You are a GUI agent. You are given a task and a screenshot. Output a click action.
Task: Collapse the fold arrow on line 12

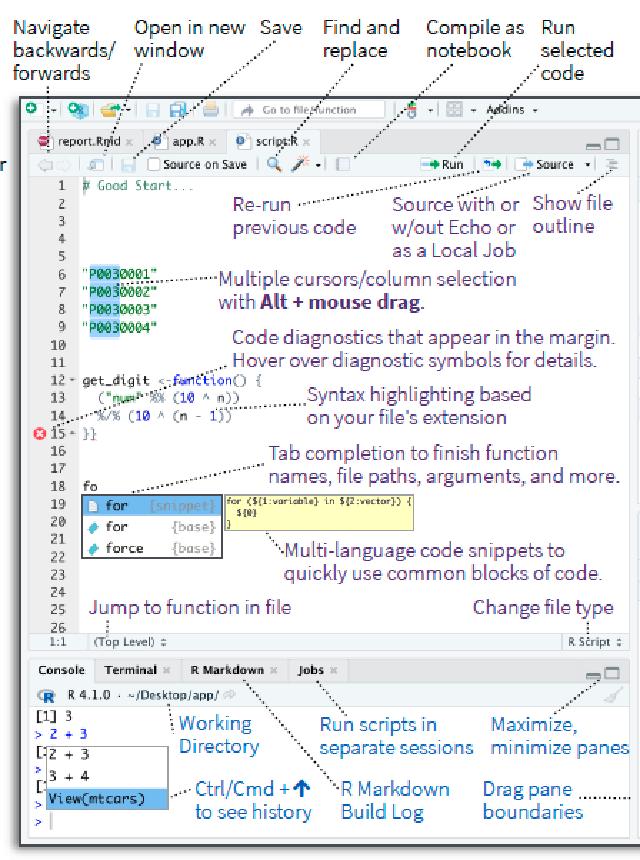point(72,380)
